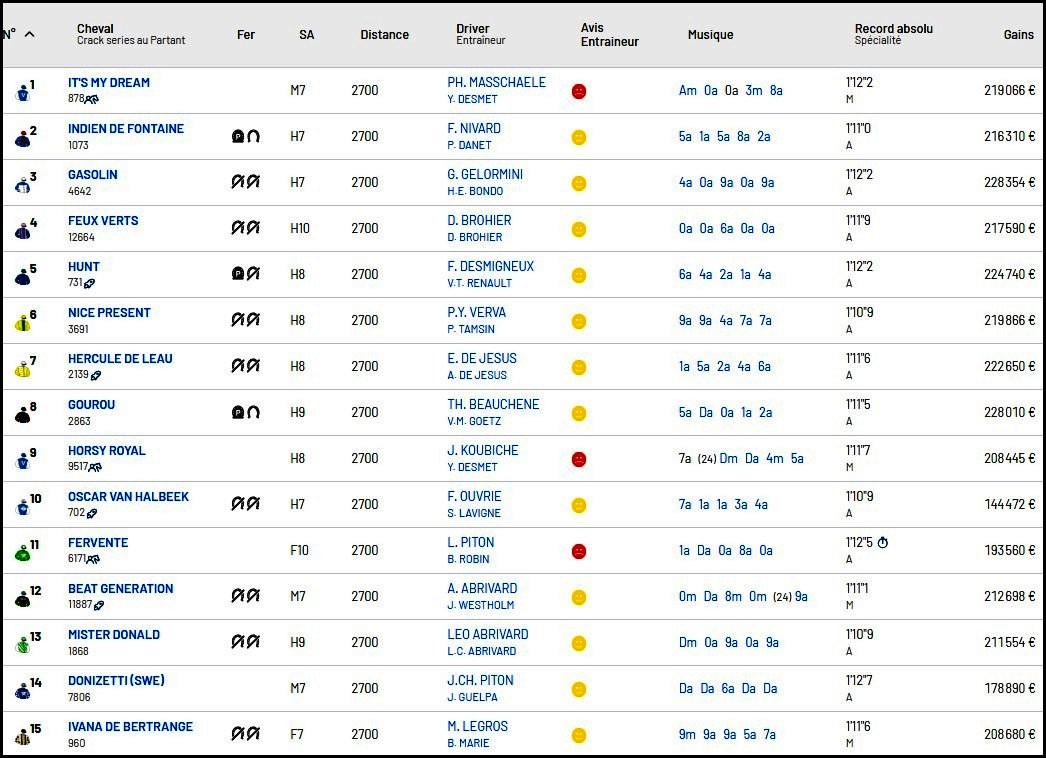Click the Musique column header
1046x758 pixels.
tap(710, 35)
